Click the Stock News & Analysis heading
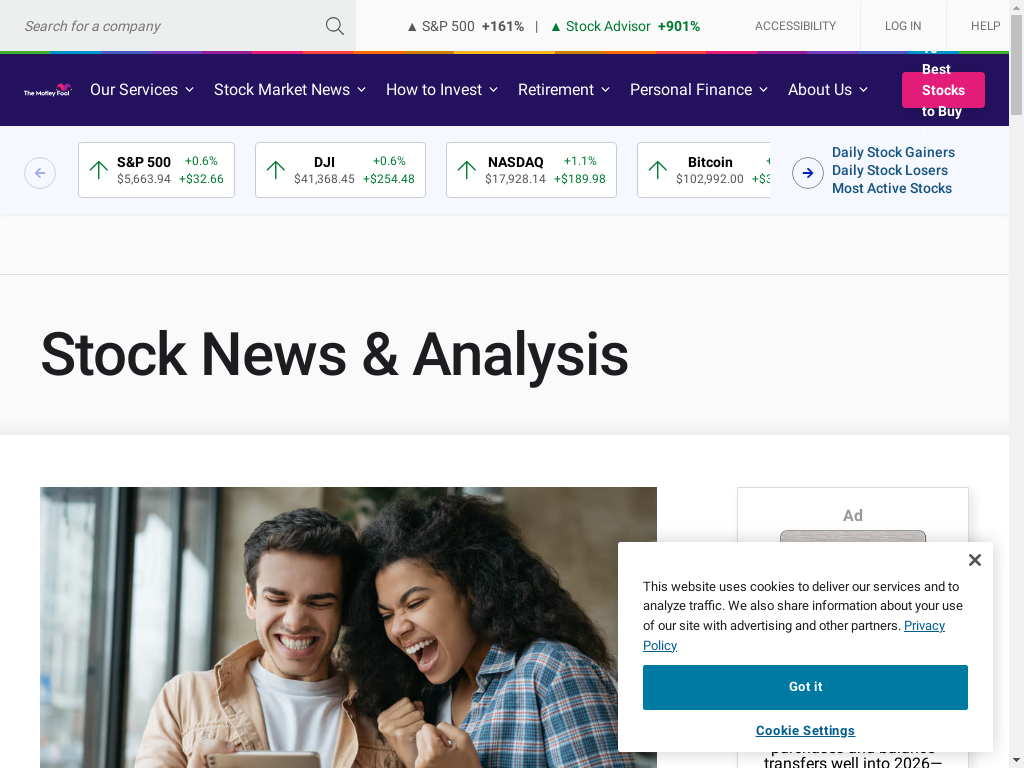 (334, 355)
